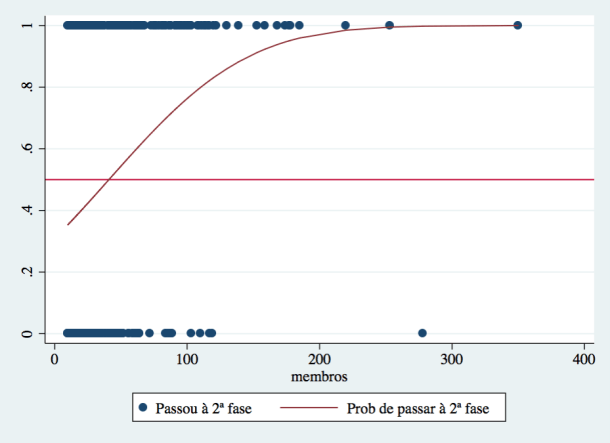Click the y-axis tick label .6
Viewport: 610px width, 443px height.
(27, 149)
